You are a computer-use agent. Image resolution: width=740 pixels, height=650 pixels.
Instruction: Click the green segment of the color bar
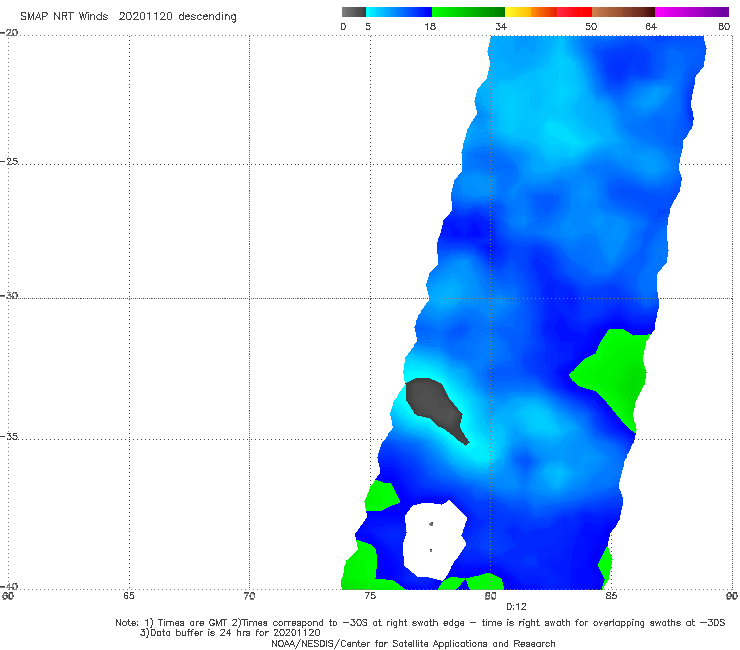[468, 12]
